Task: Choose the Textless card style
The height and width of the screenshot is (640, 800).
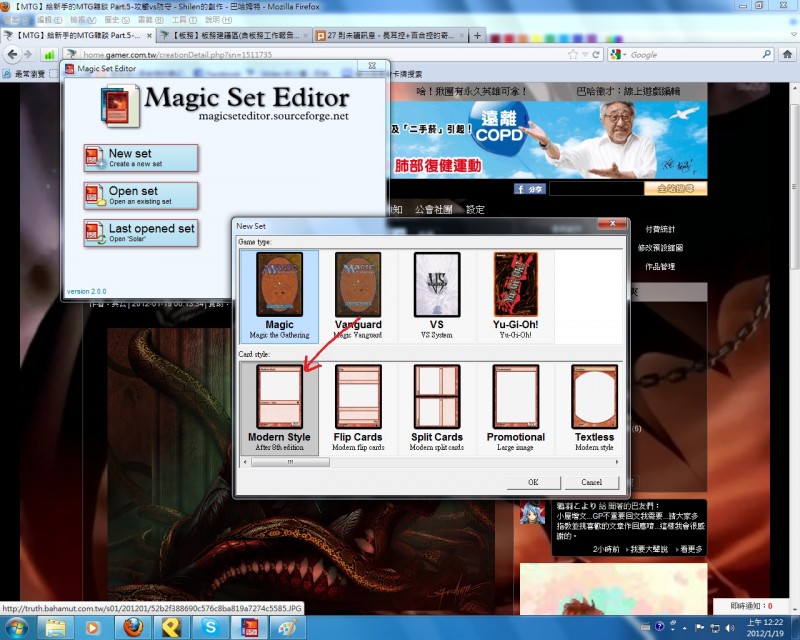Action: [594, 407]
